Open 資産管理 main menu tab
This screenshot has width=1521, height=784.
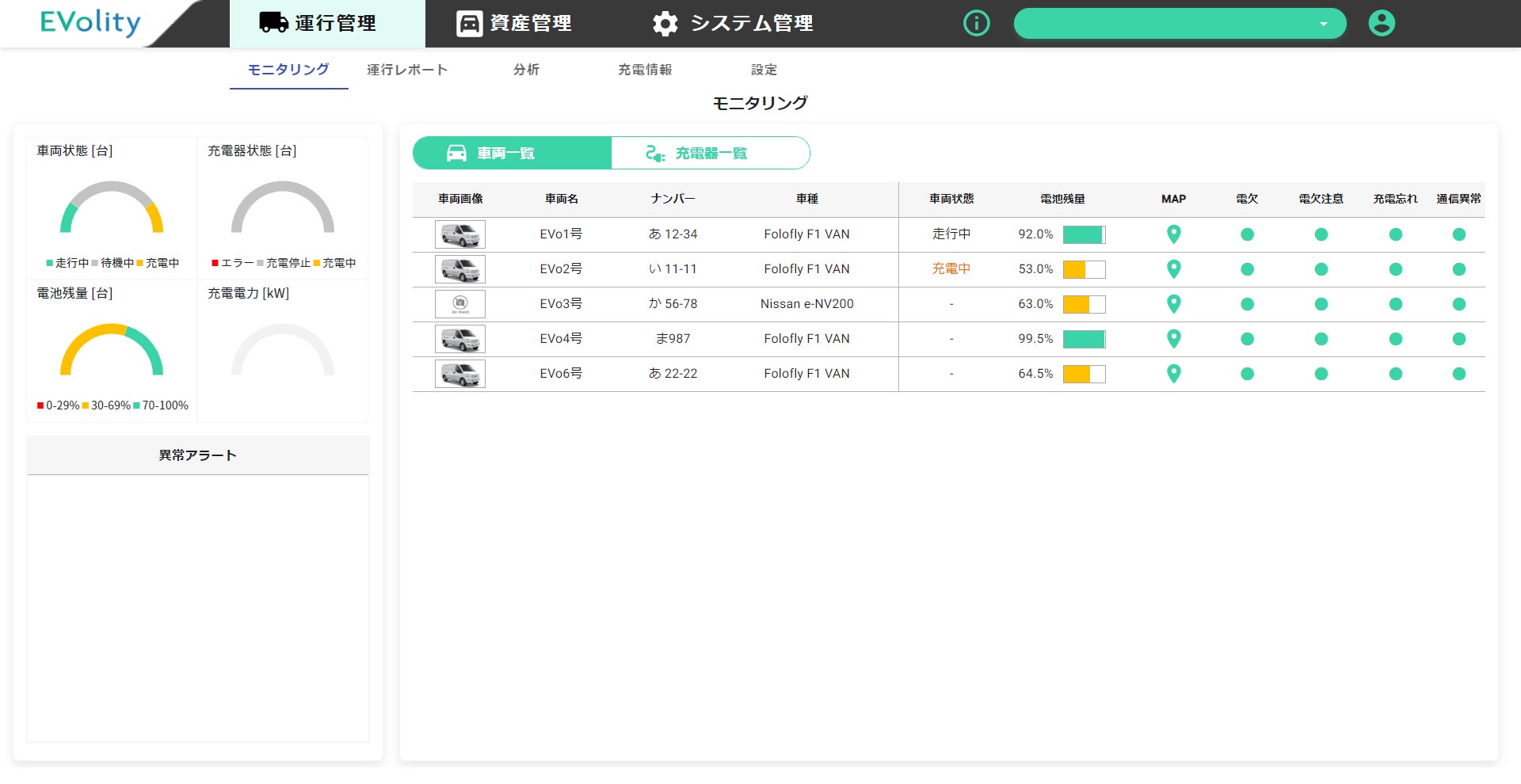514,23
